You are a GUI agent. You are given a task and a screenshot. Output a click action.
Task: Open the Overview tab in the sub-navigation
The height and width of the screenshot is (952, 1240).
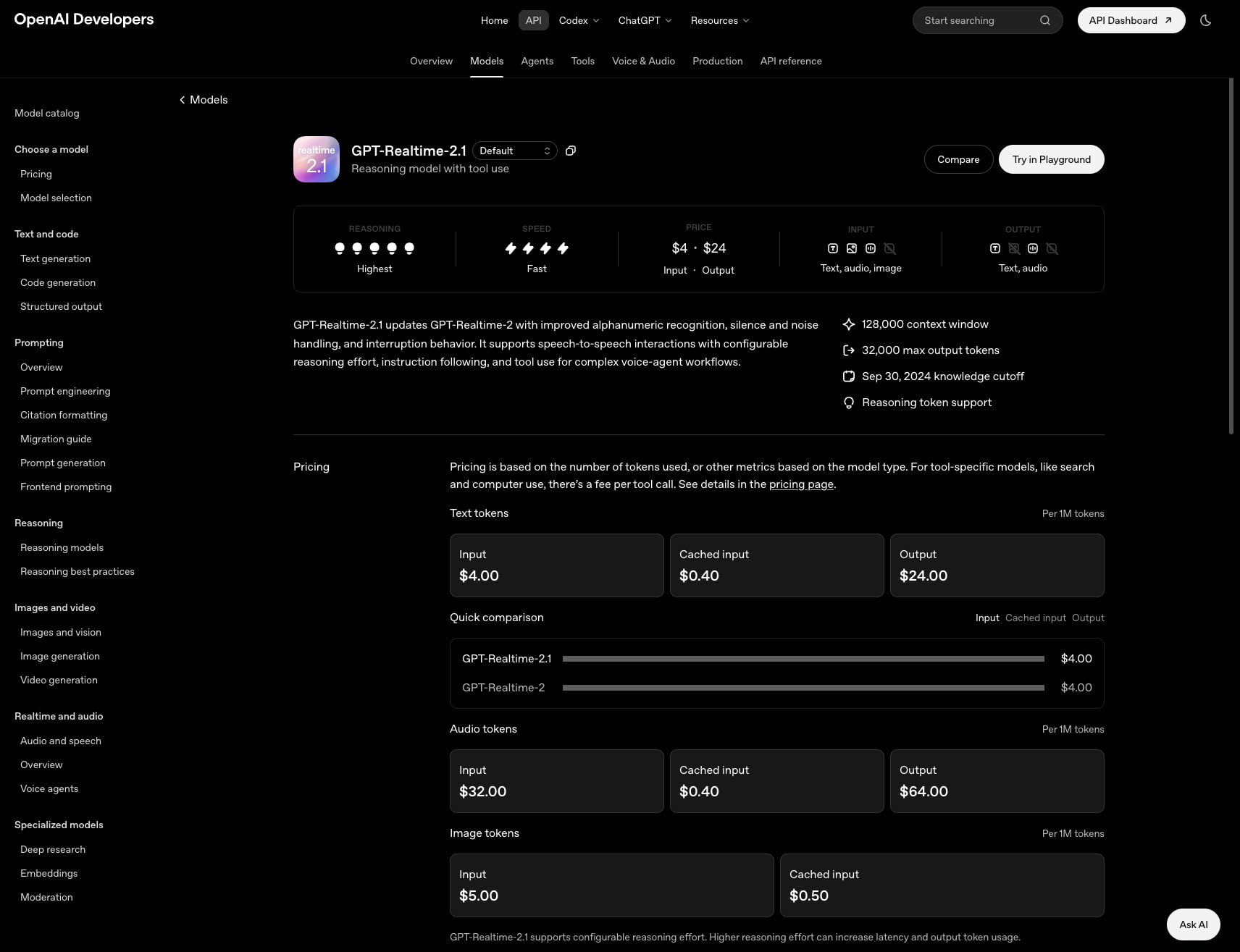[431, 61]
